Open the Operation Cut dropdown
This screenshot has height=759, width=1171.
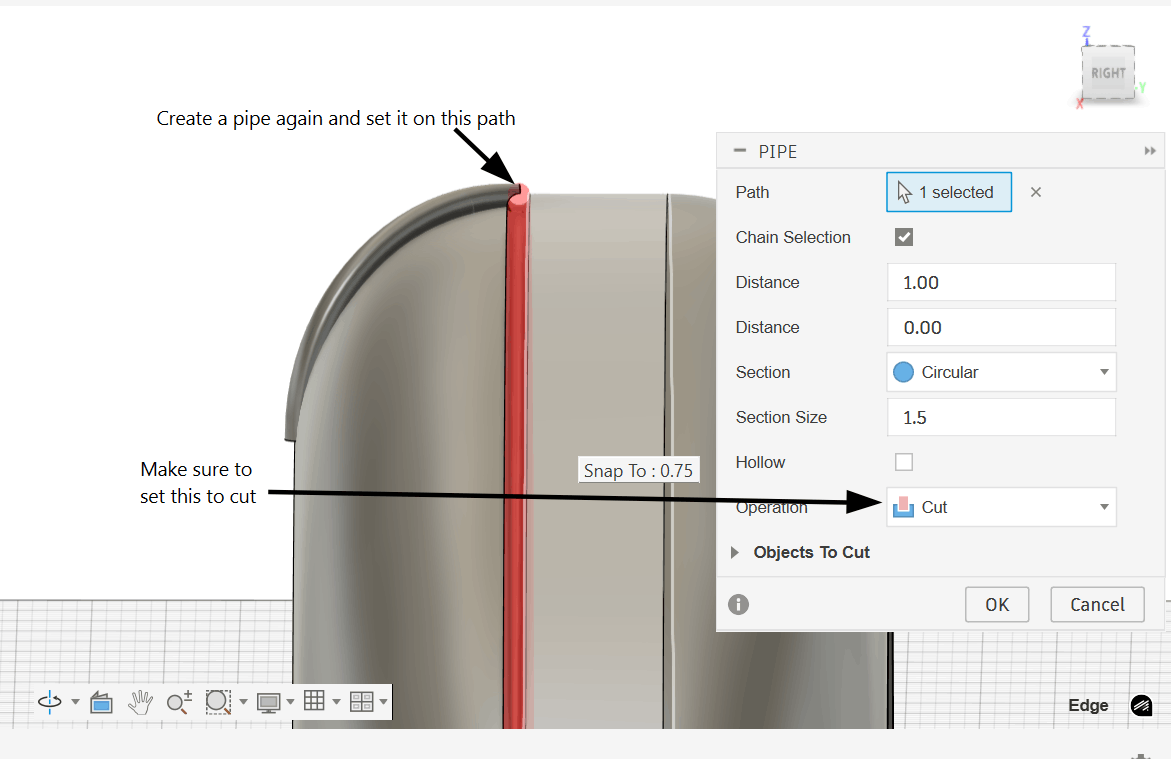coord(1001,507)
